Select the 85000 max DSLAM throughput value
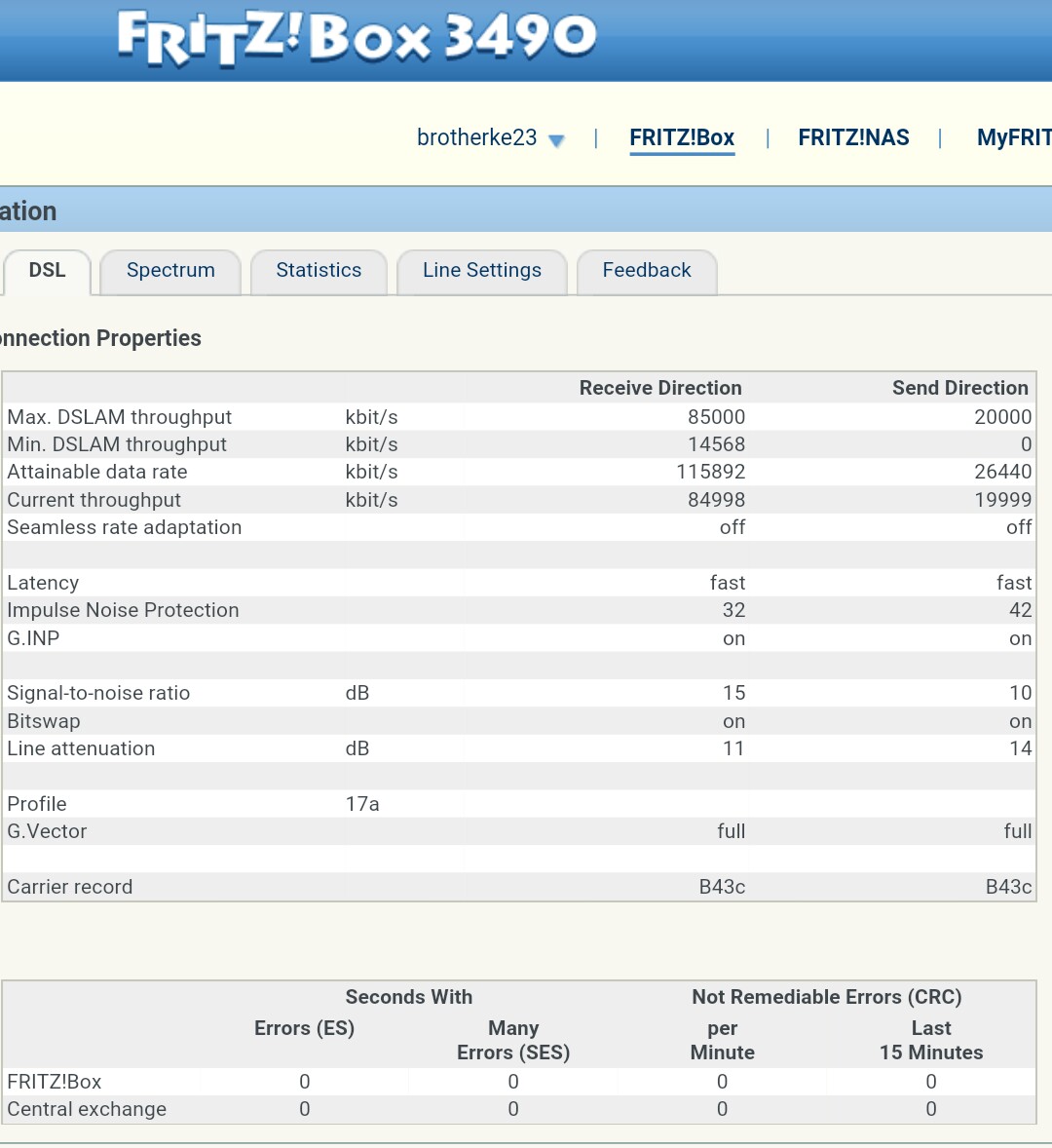The image size is (1052, 1148). point(716,417)
